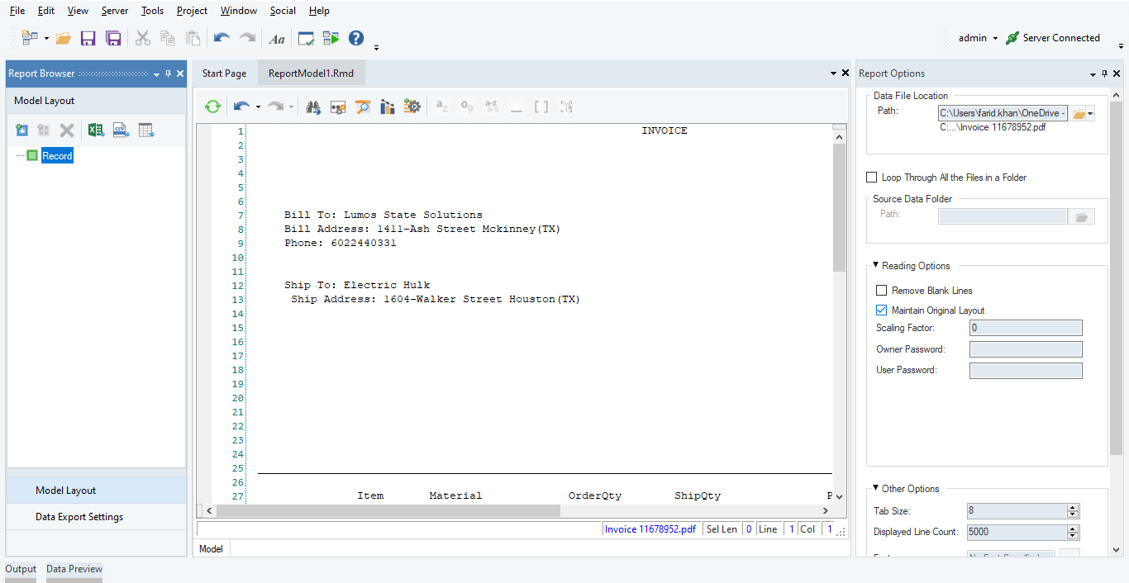Click the open folder icon in main toolbar
Image resolution: width=1129 pixels, height=583 pixels.
pyautogui.click(x=63, y=38)
